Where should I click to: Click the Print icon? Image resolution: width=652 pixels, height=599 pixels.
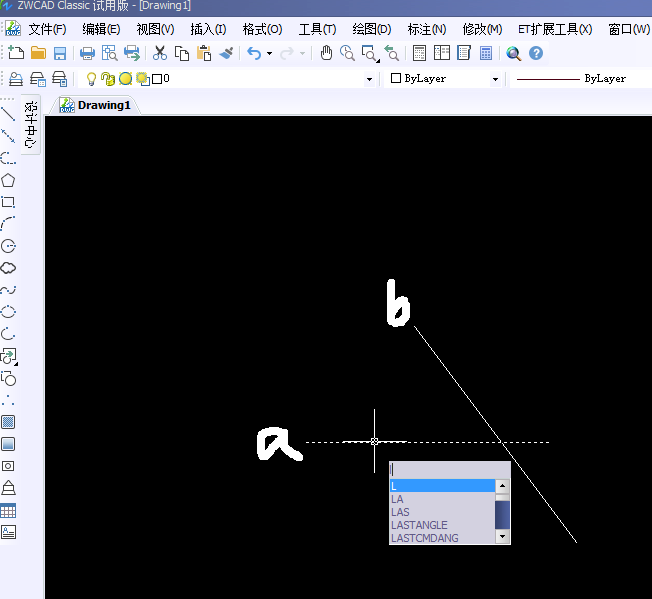click(x=87, y=53)
